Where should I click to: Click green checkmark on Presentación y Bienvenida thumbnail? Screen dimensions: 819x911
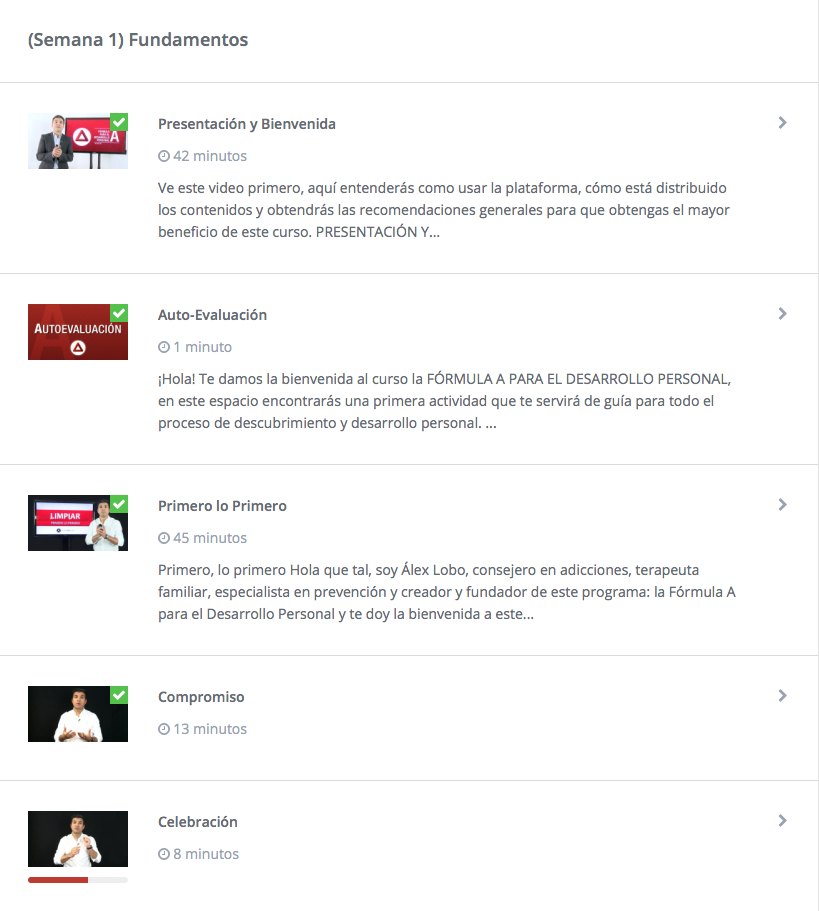pyautogui.click(x=119, y=122)
